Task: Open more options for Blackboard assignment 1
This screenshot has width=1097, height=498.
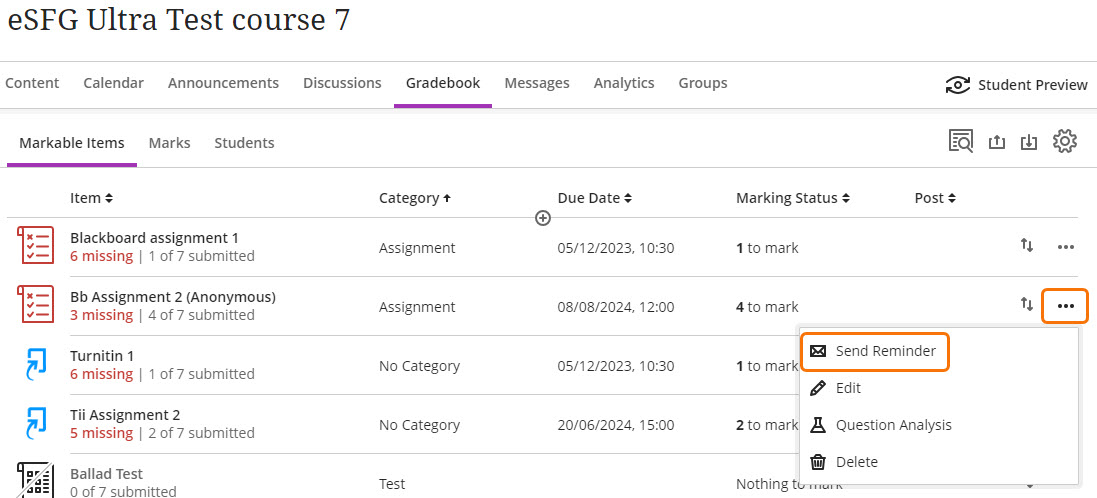Action: [1066, 247]
